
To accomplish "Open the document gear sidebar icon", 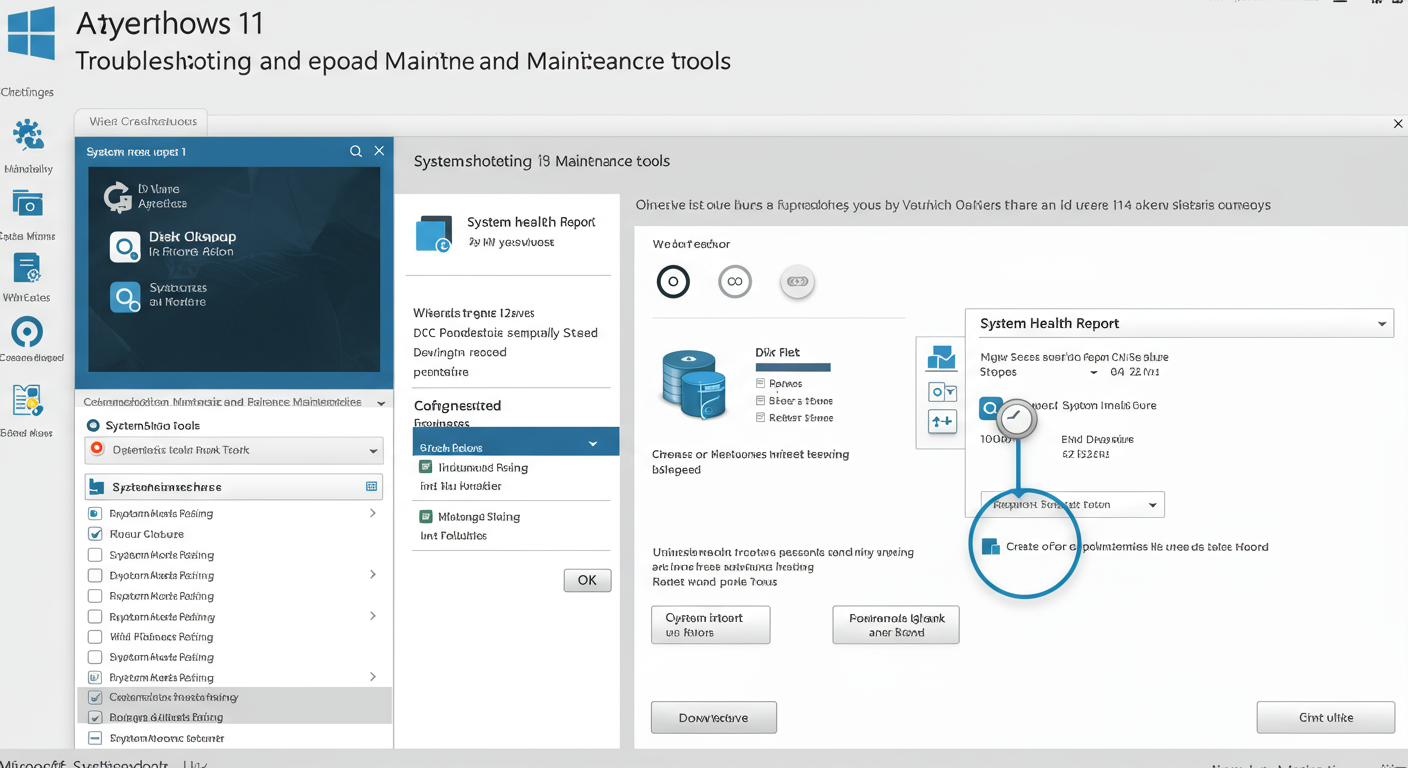I will point(27,269).
